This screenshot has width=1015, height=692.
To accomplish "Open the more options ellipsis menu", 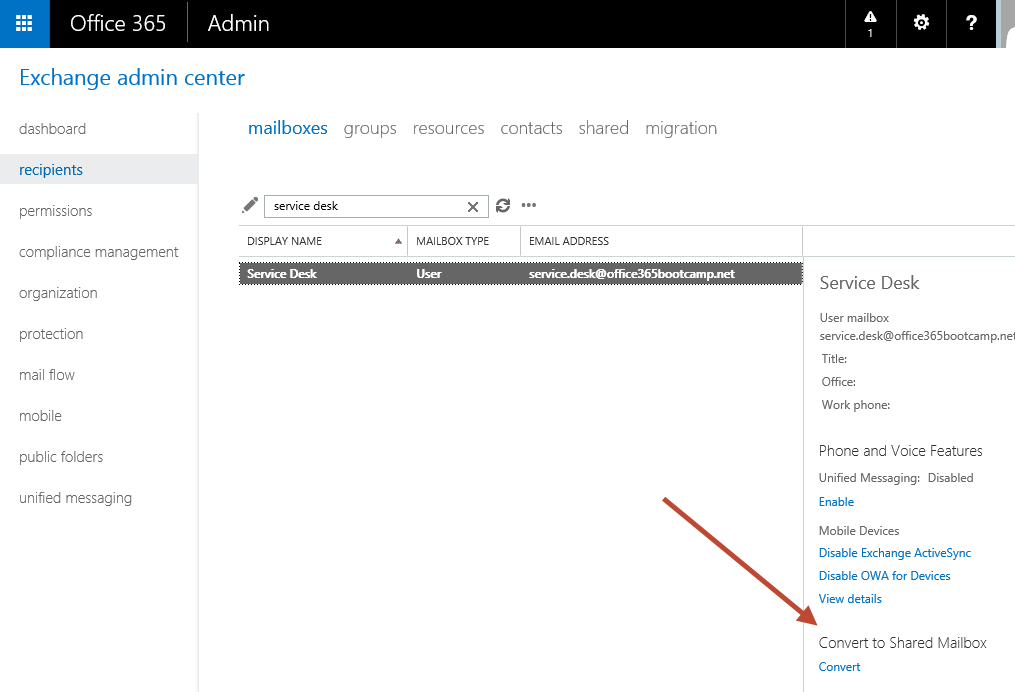I will pyautogui.click(x=529, y=206).
